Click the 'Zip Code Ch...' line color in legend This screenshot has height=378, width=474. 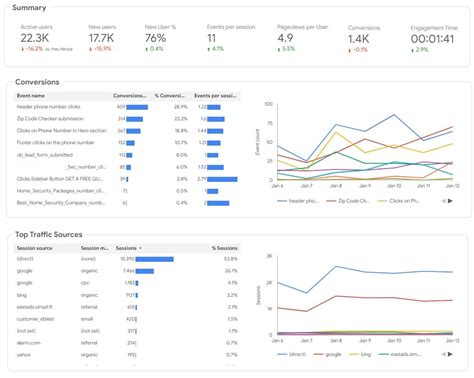(331, 201)
